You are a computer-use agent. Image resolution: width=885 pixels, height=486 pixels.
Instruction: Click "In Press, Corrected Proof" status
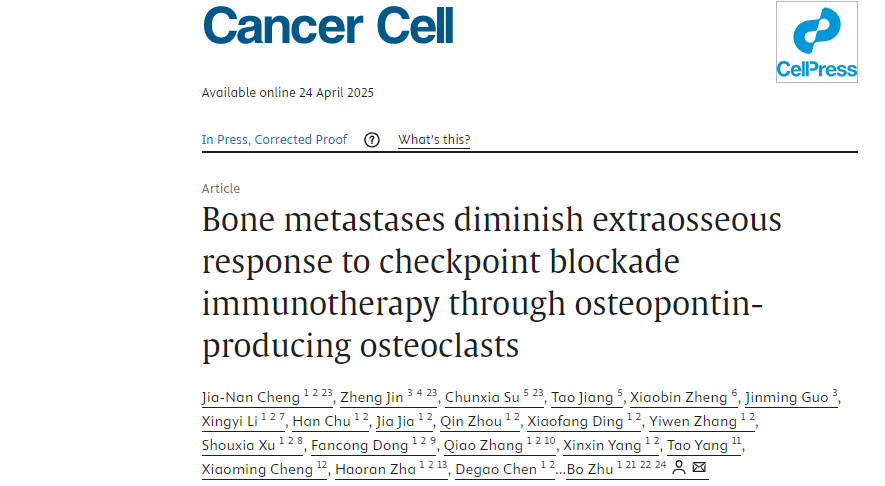pos(274,140)
